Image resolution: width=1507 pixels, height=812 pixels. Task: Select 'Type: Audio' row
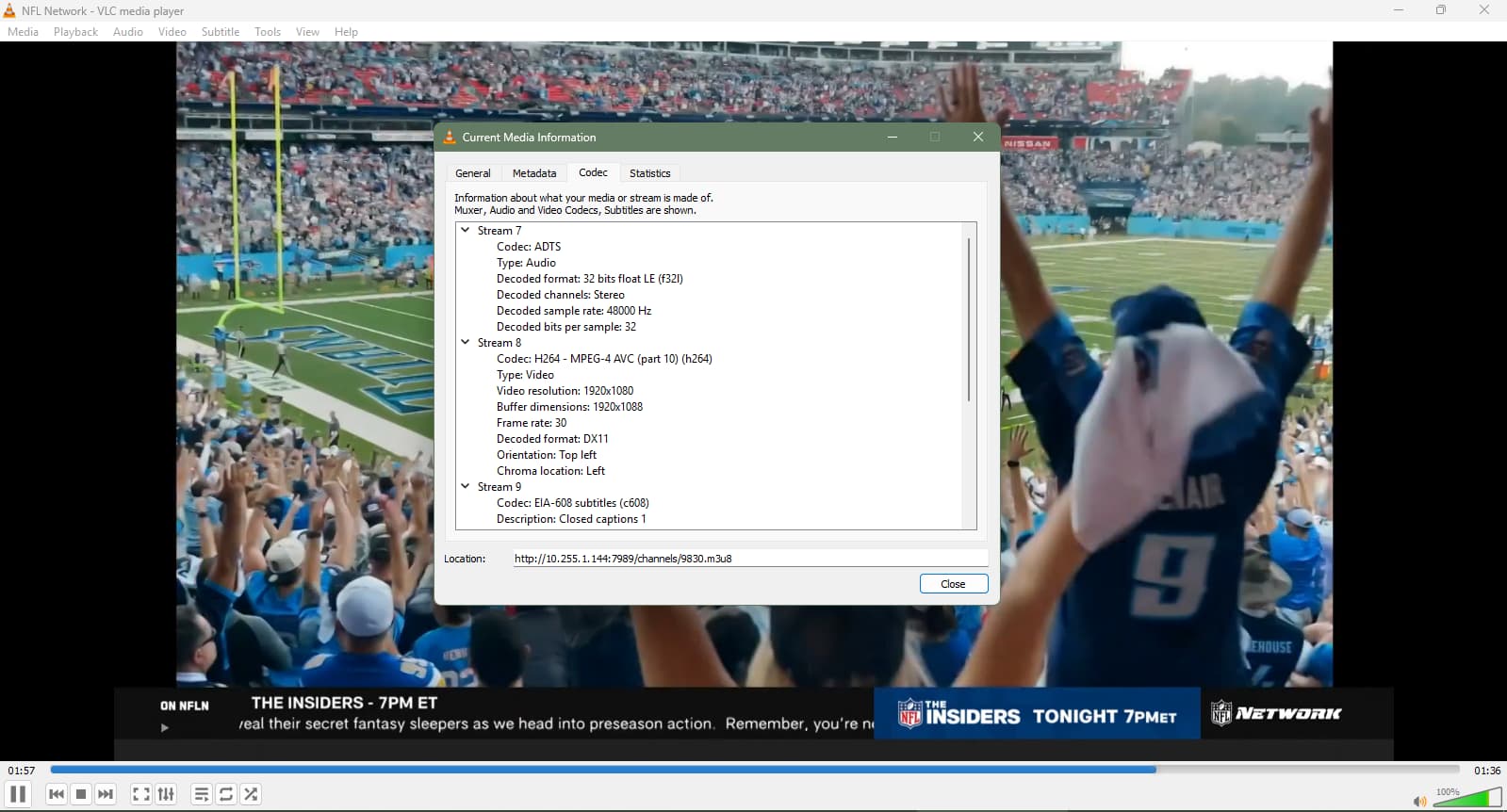(x=526, y=263)
